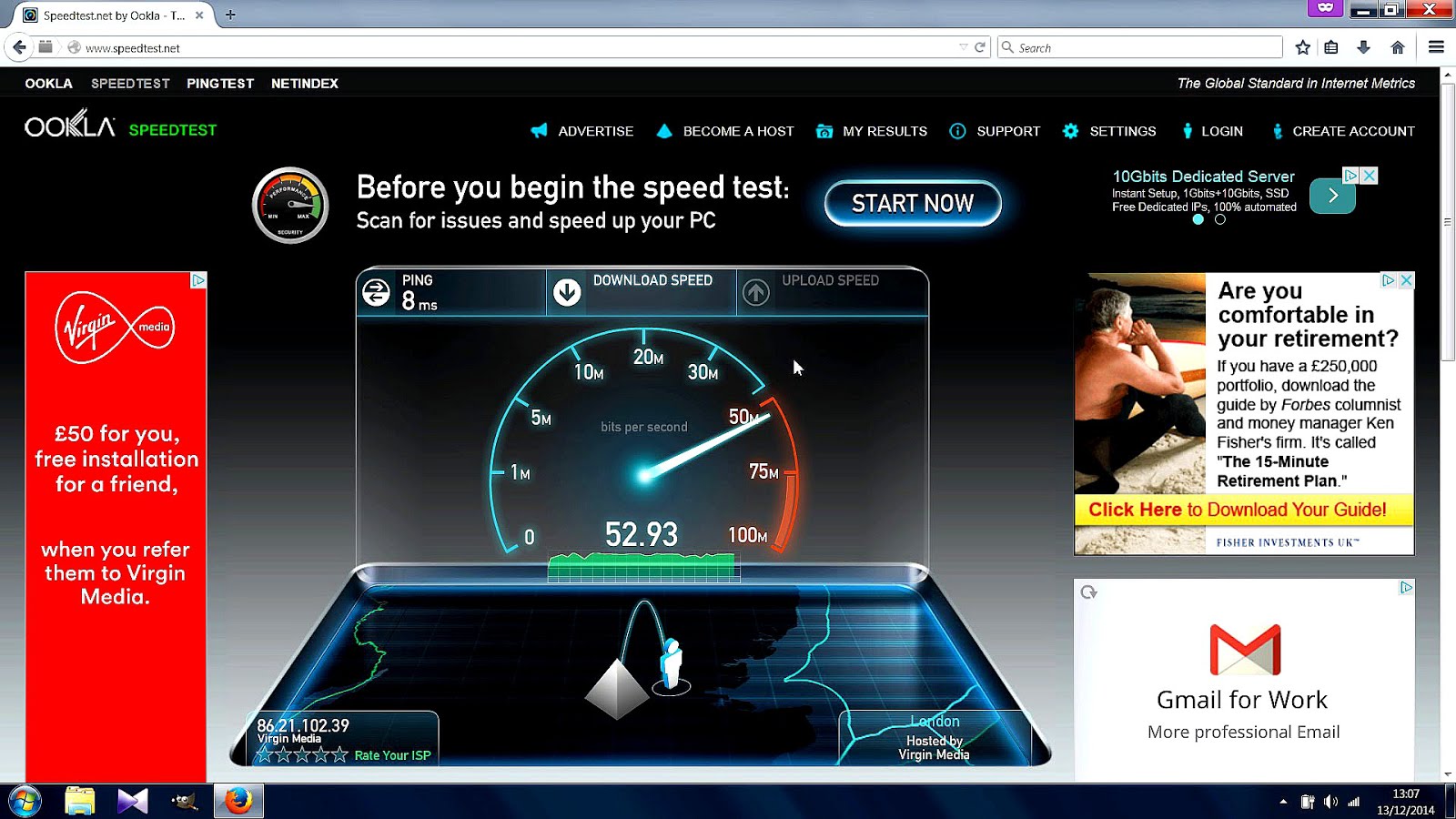Image resolution: width=1456 pixels, height=819 pixels.
Task: Open the PINGTEST menu item
Action: pos(220,83)
